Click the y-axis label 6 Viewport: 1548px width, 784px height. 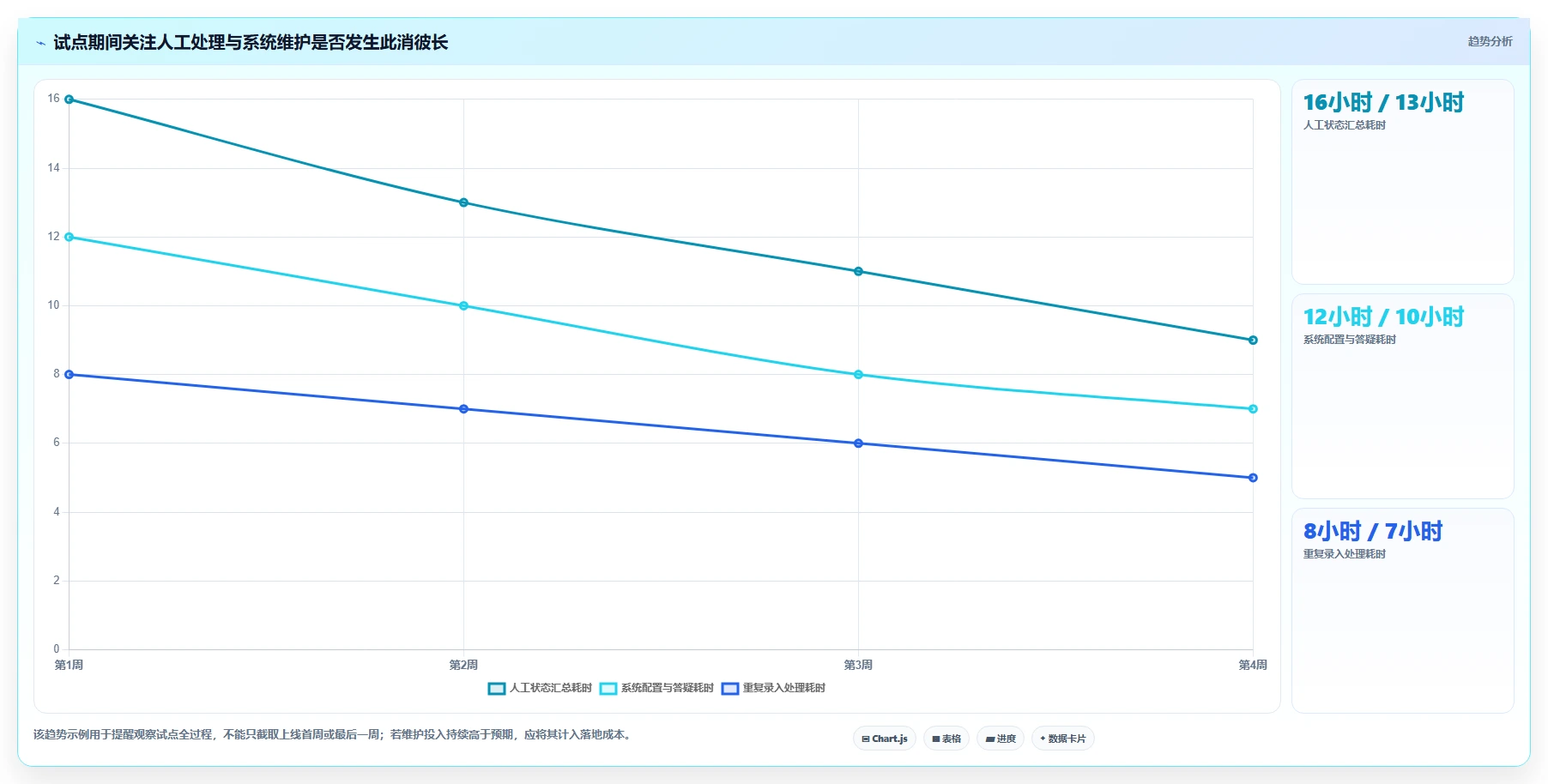click(x=57, y=443)
